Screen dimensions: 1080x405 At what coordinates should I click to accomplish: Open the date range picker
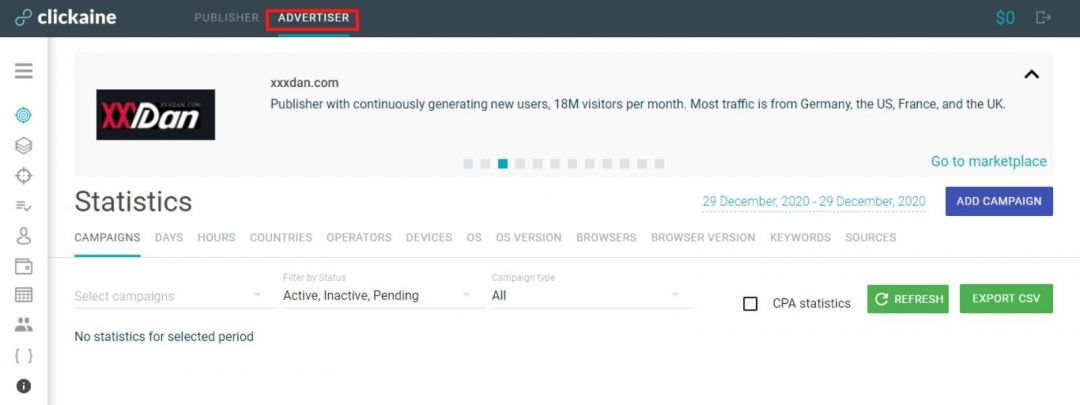[813, 201]
